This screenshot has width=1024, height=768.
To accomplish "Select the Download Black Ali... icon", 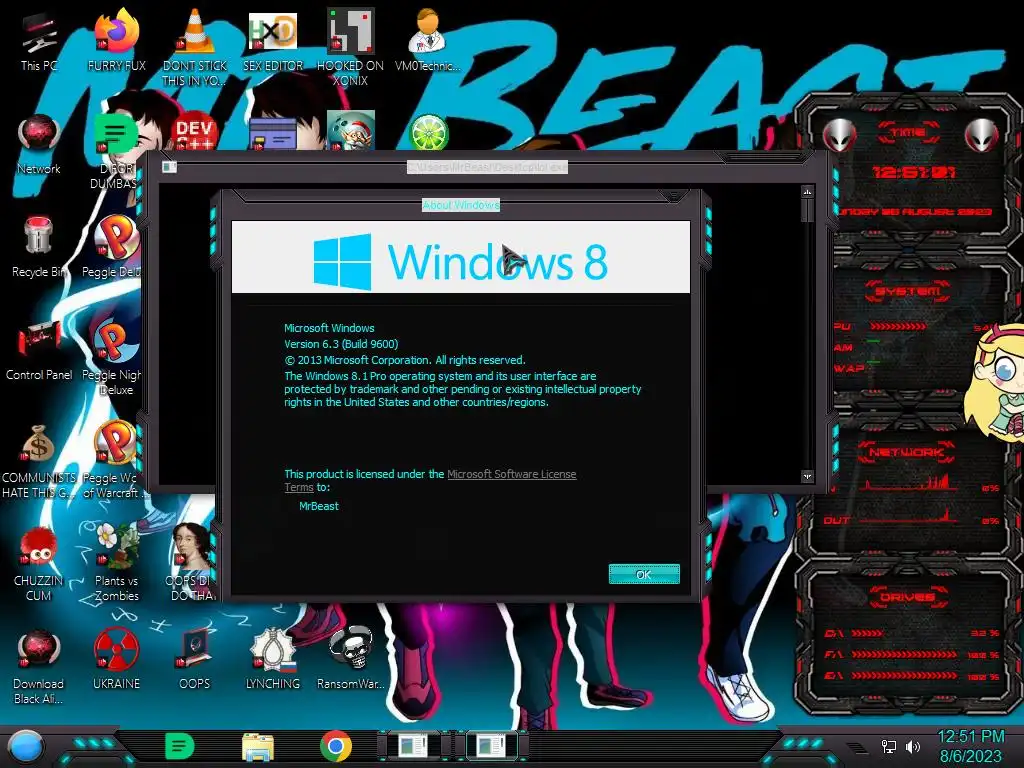I will [x=39, y=665].
